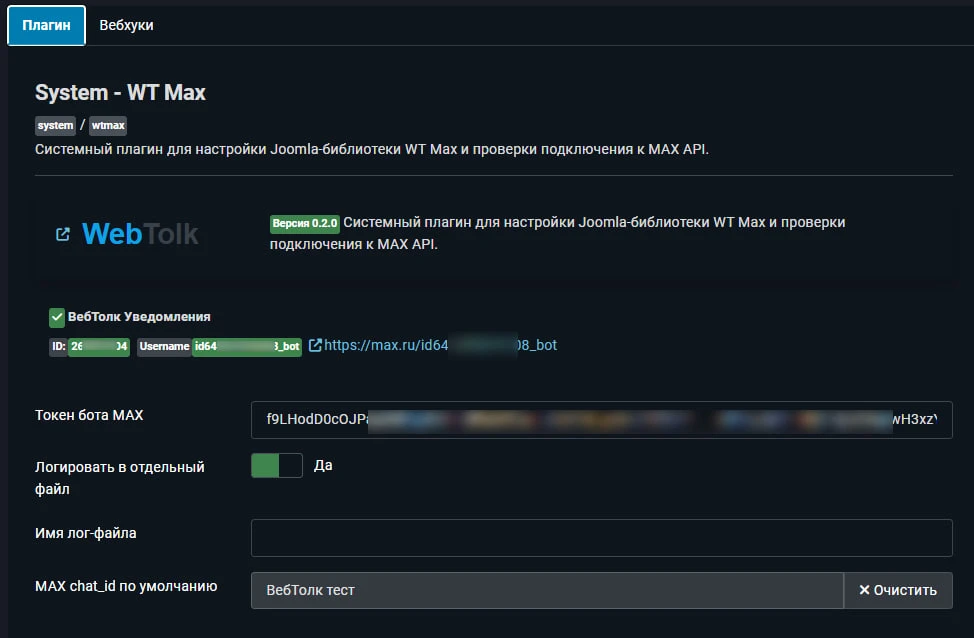Open the max.ru bot profile link
The width and height of the screenshot is (974, 638).
(440, 345)
